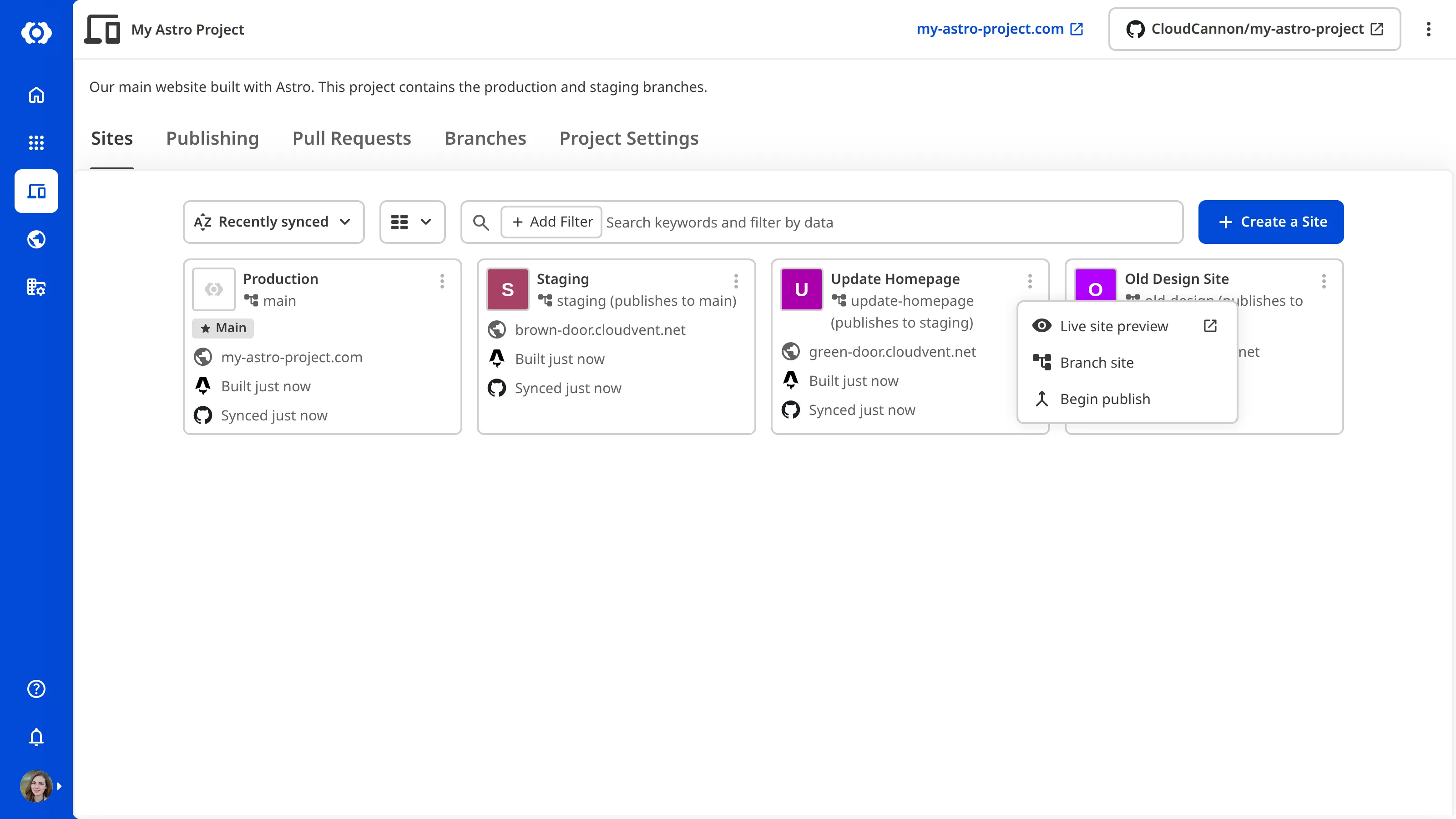Click the Add Filter button
The width and height of the screenshot is (1456, 819).
(x=551, y=222)
